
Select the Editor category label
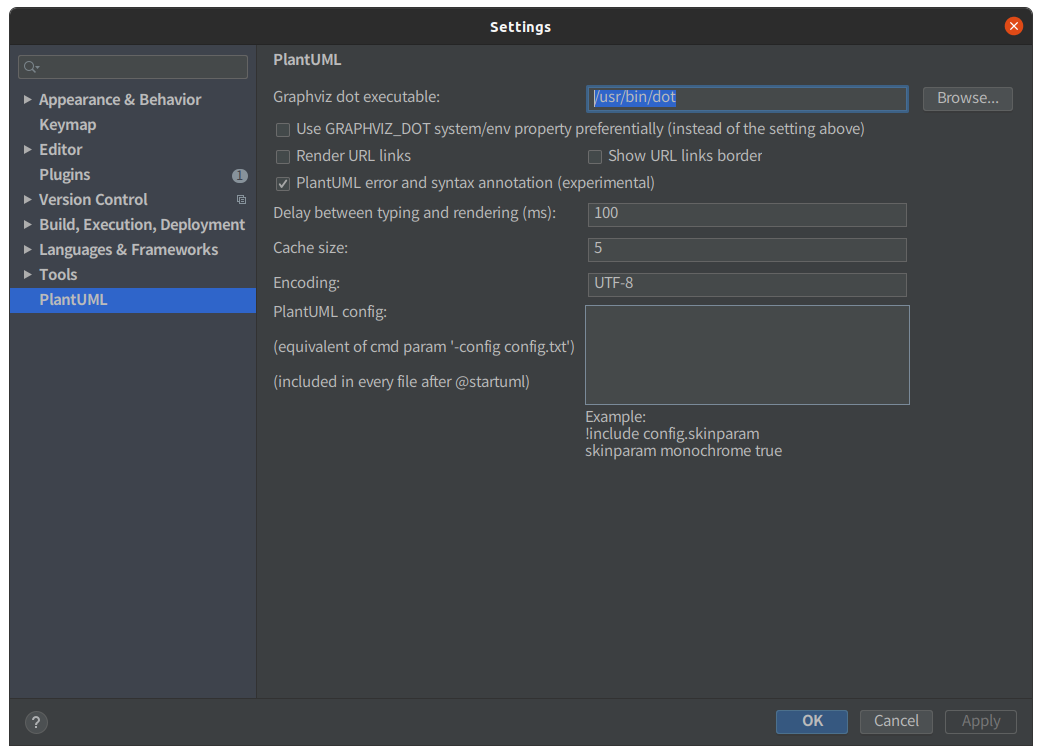pos(60,150)
